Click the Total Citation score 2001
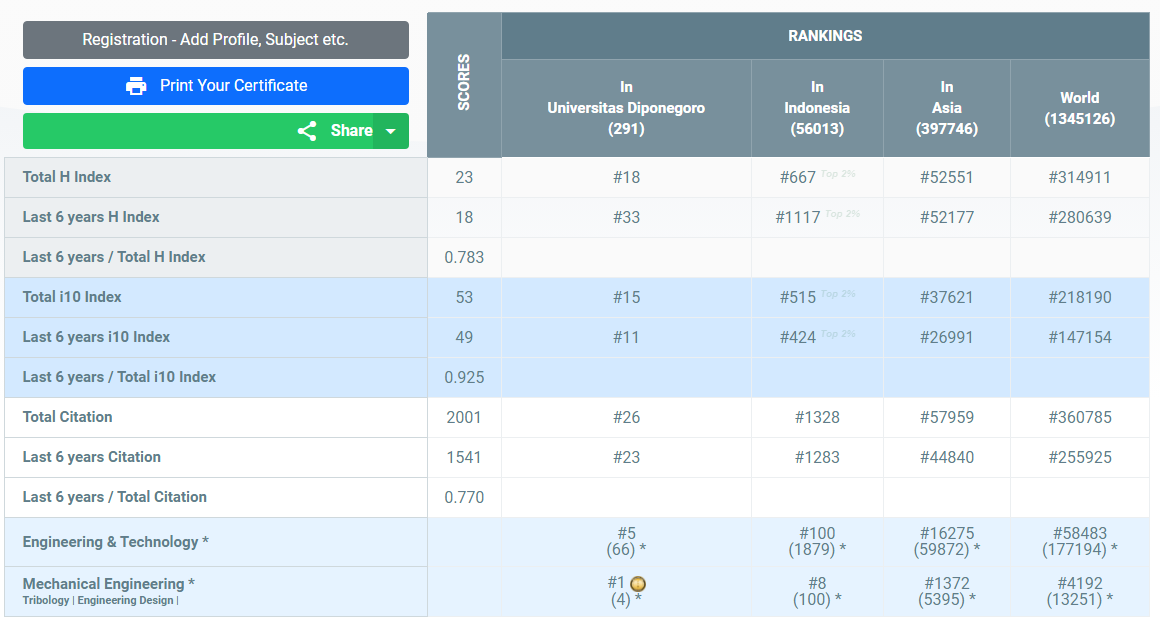This screenshot has height=624, width=1160. pos(464,417)
